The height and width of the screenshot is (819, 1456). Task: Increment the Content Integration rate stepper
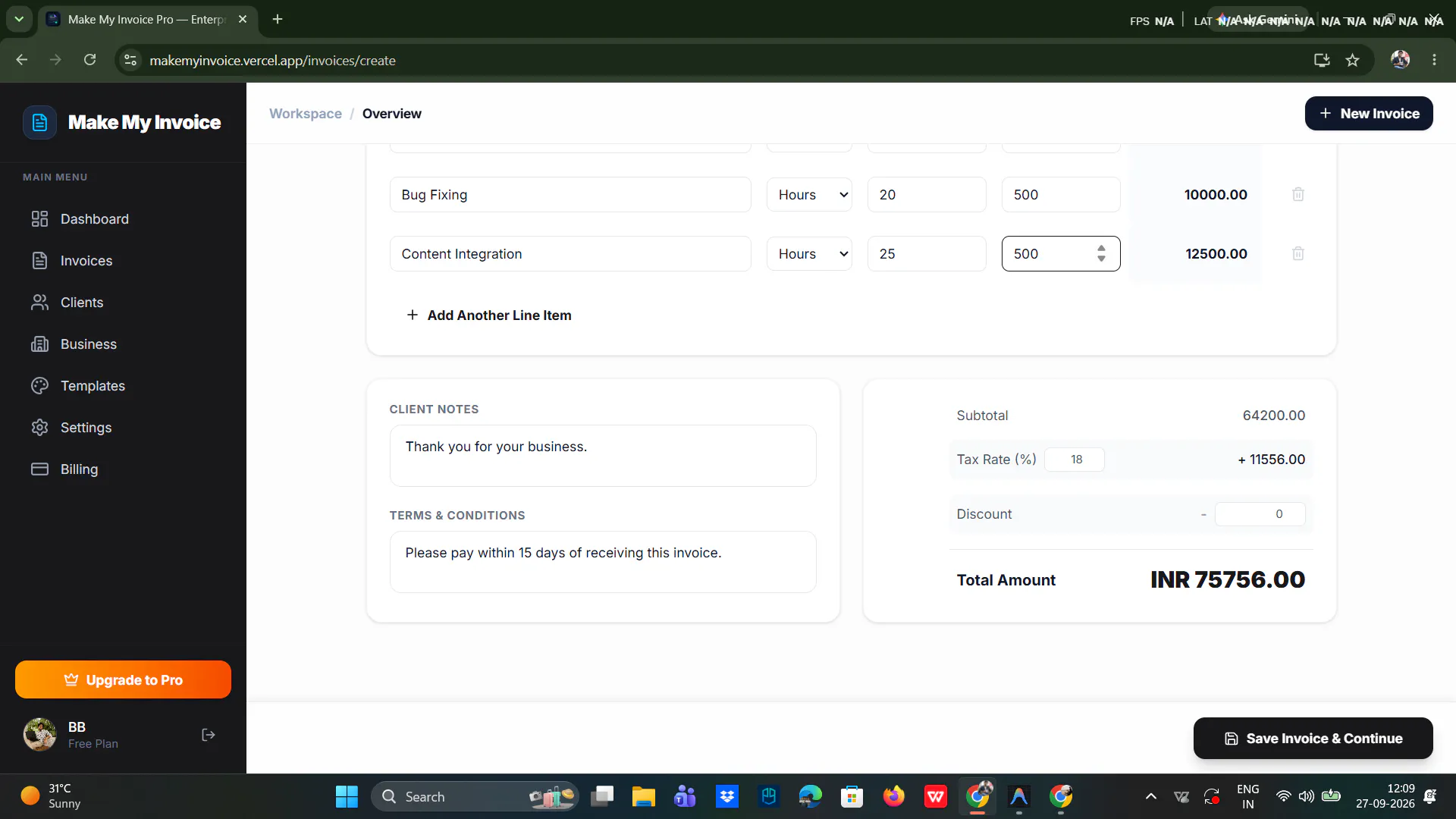pyautogui.click(x=1101, y=249)
